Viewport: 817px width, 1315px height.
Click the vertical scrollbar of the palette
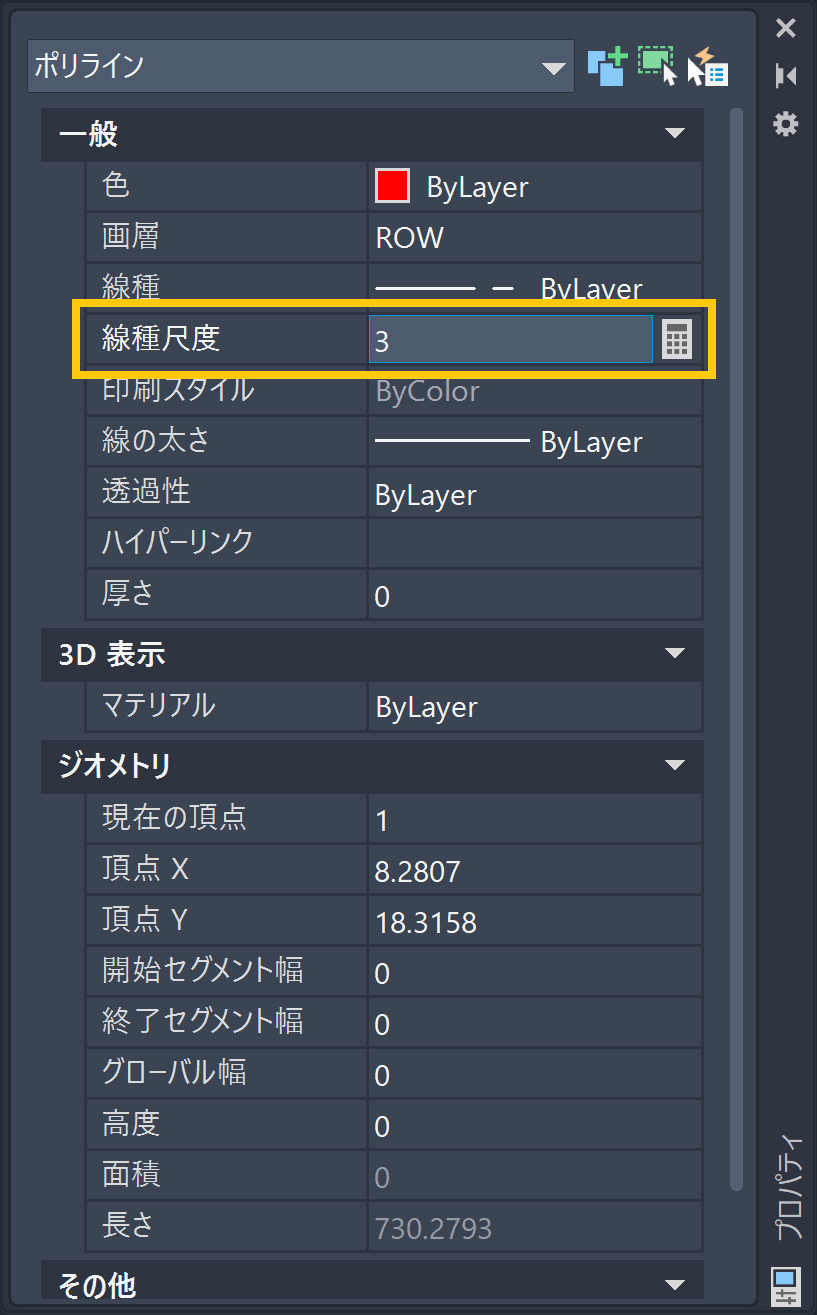[x=737, y=650]
